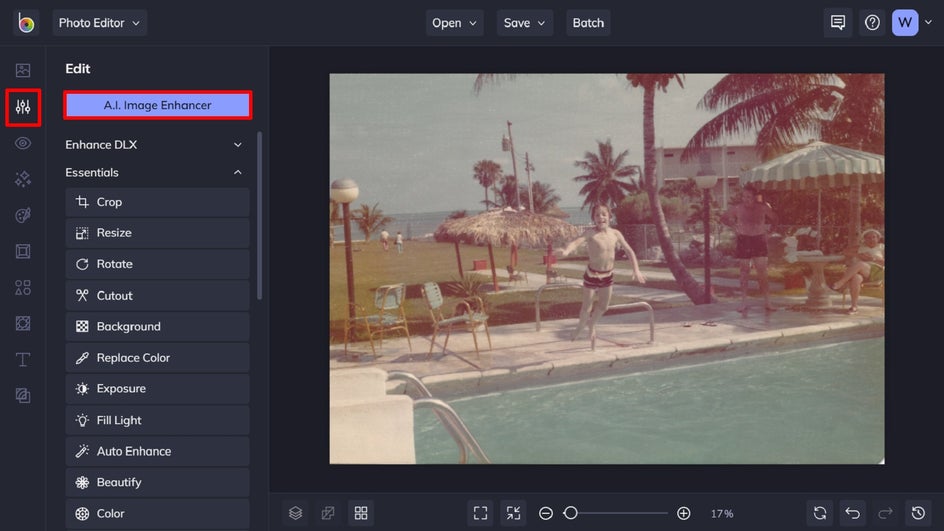Click the redo arrow icon
The image size is (944, 531).
pos(885,513)
